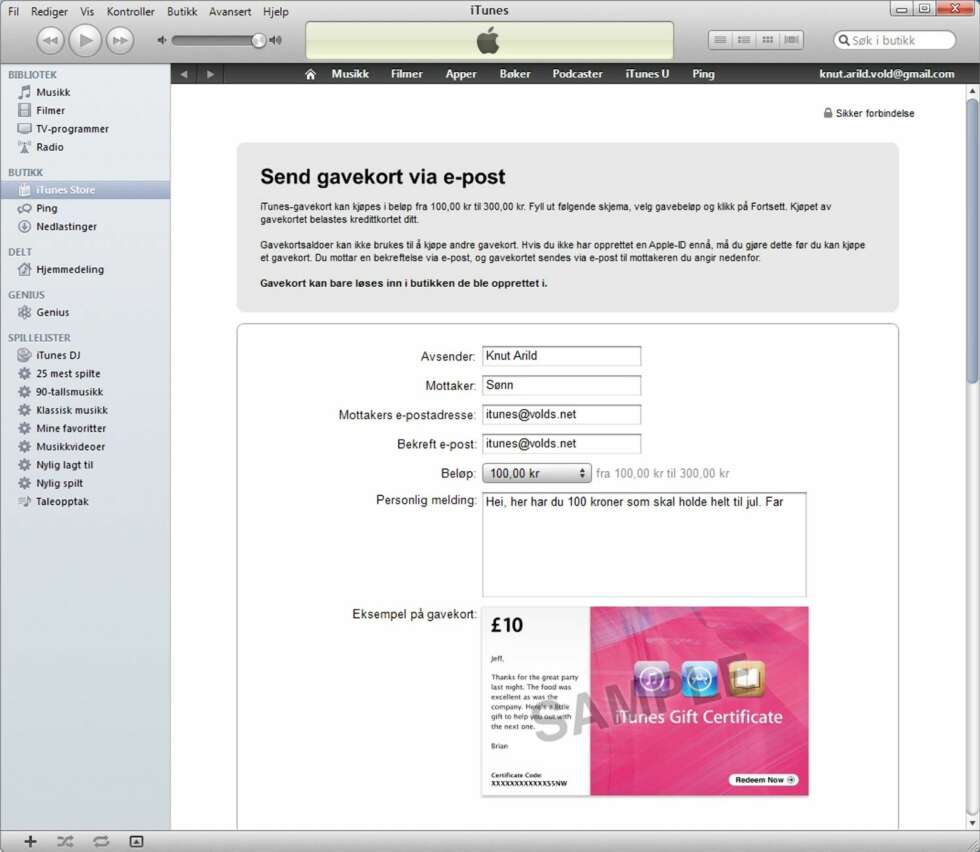Image resolution: width=980 pixels, height=852 pixels.
Task: Click the Previous track rewind button
Action: coord(50,41)
